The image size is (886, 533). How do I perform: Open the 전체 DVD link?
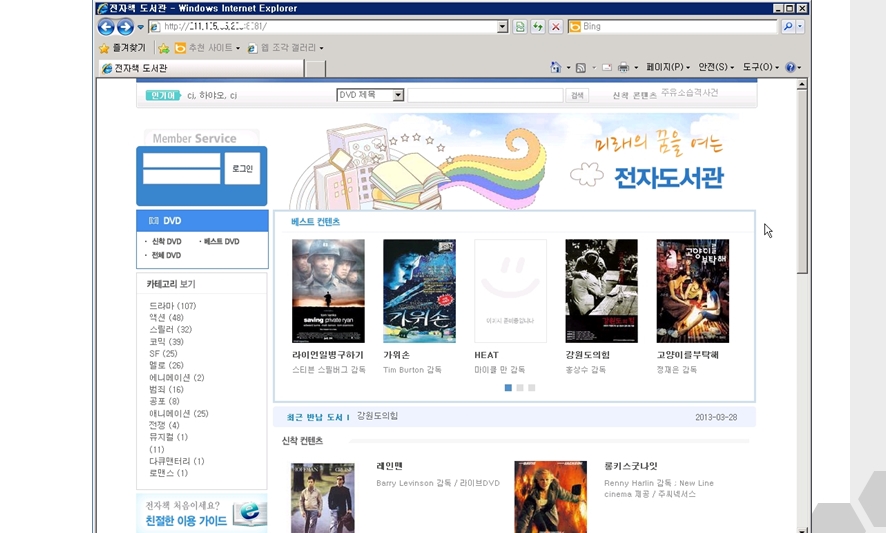pyautogui.click(x=166, y=255)
